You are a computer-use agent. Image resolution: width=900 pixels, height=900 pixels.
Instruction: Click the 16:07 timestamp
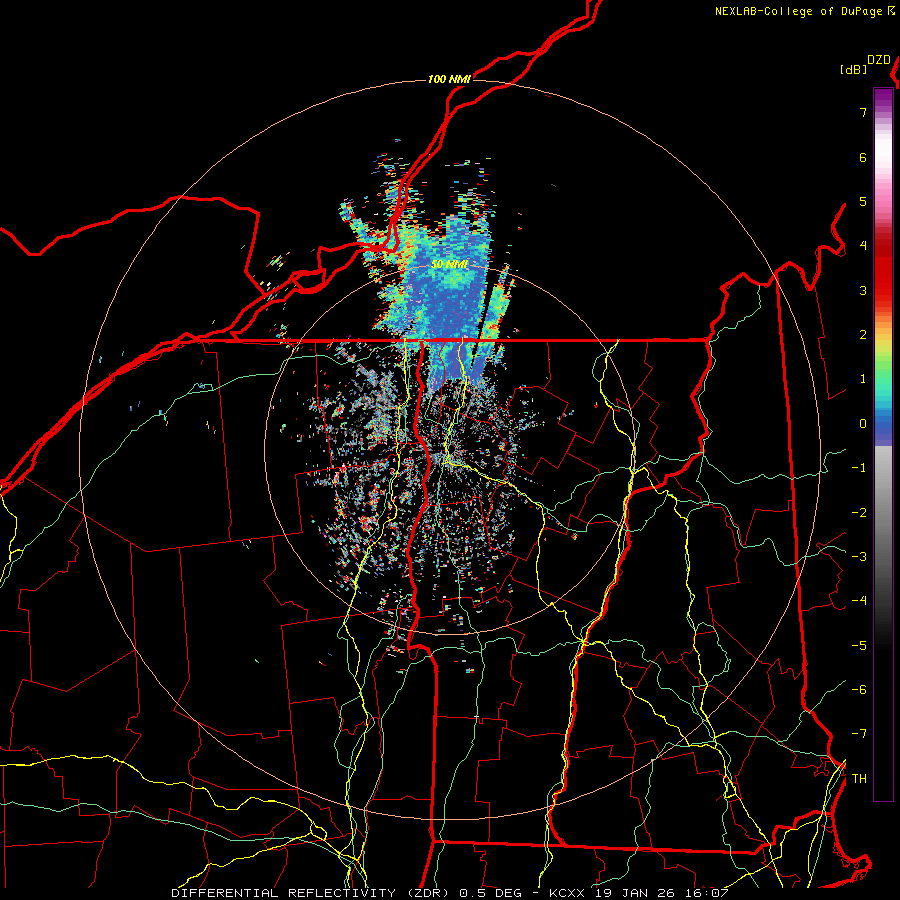[705, 893]
